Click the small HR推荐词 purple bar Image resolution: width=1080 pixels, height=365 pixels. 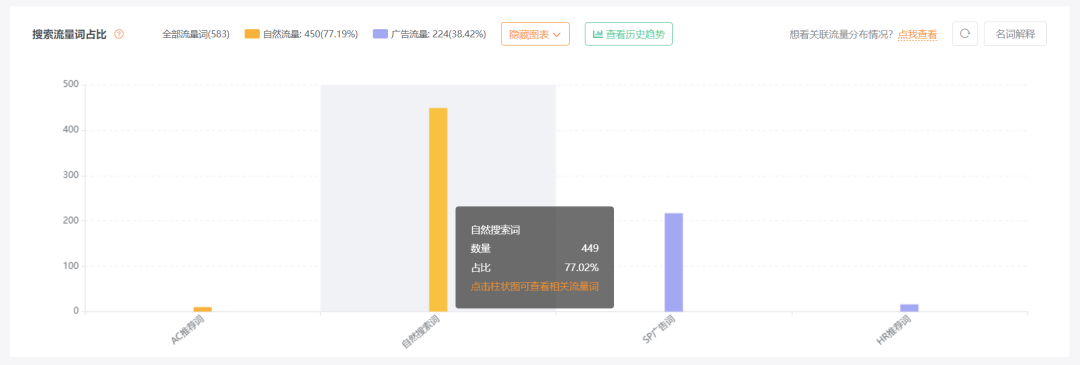tap(909, 308)
